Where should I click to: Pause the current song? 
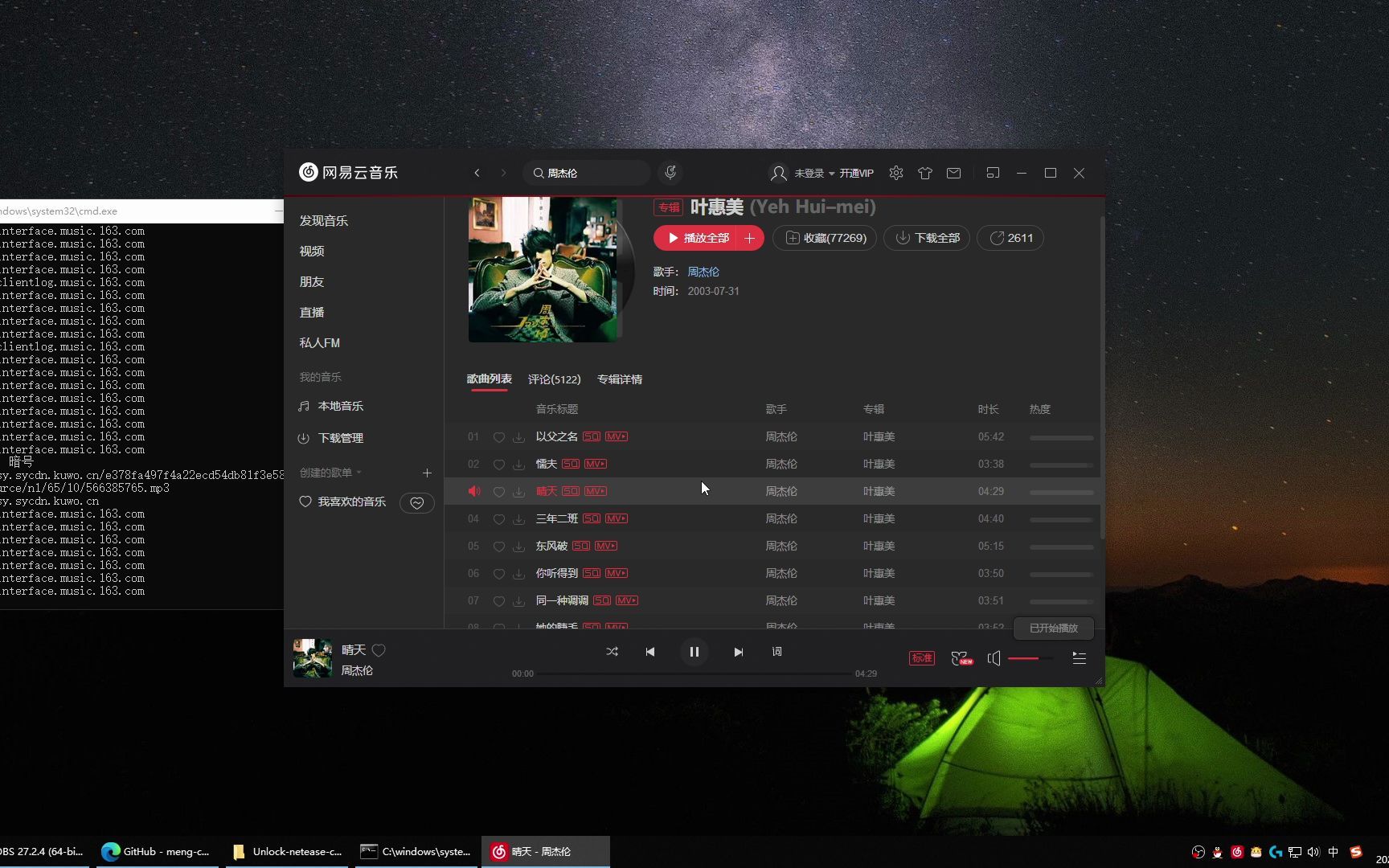click(694, 652)
